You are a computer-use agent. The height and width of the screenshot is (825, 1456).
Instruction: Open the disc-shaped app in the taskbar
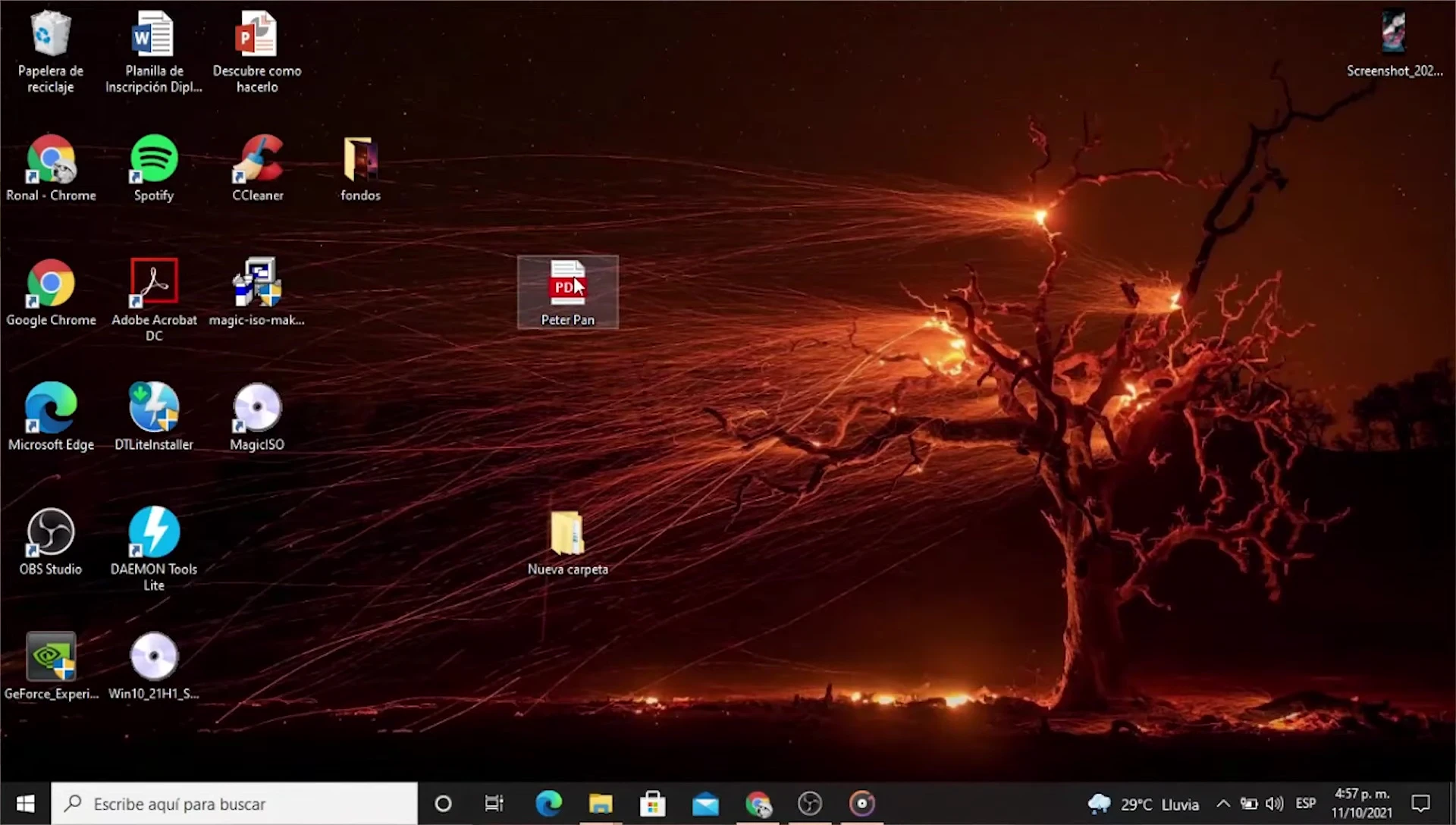click(x=862, y=804)
